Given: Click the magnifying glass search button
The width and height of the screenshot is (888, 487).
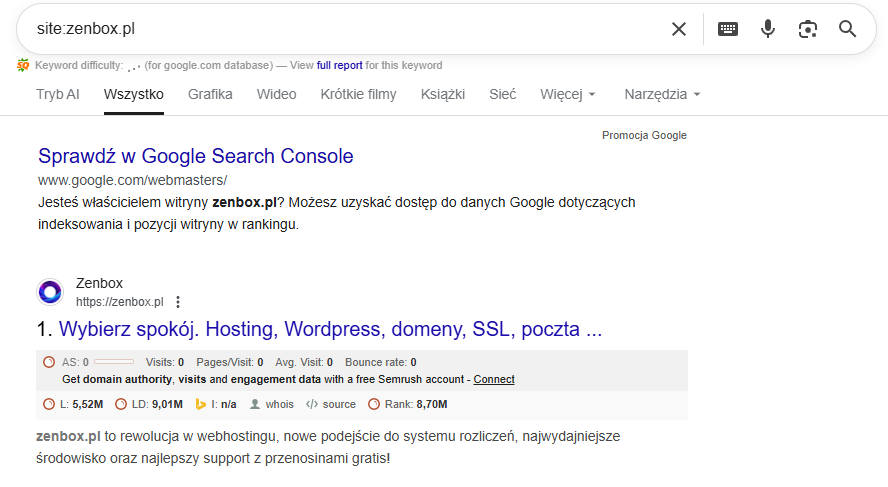Looking at the screenshot, I should click(847, 29).
